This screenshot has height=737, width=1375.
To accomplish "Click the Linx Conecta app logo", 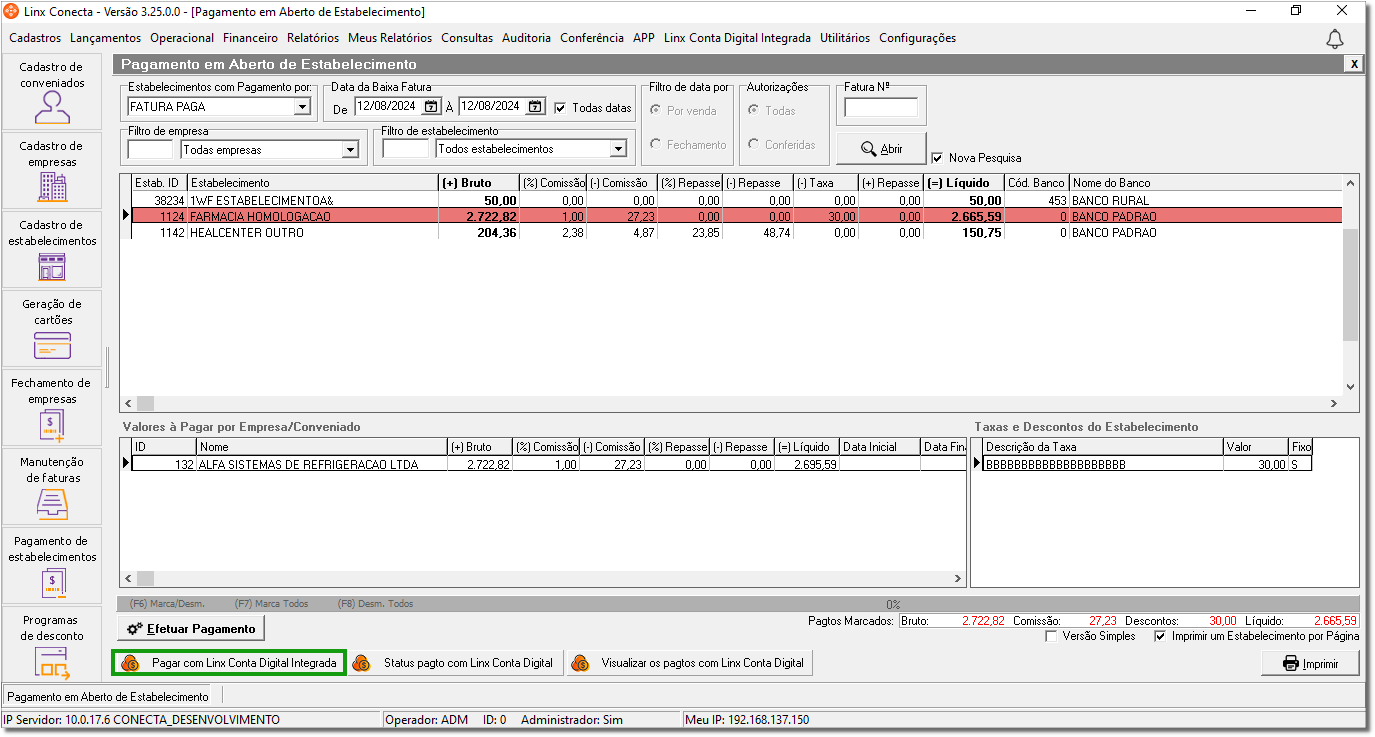I will (11, 11).
